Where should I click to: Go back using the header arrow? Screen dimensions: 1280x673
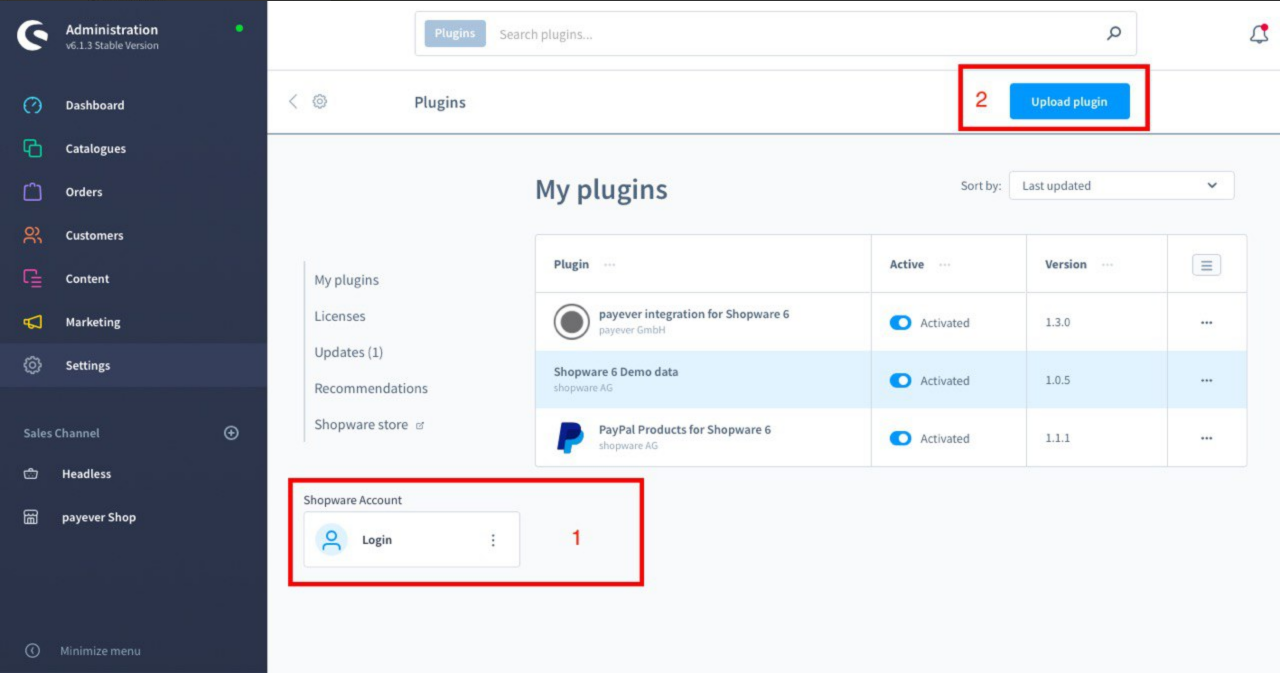pos(293,101)
